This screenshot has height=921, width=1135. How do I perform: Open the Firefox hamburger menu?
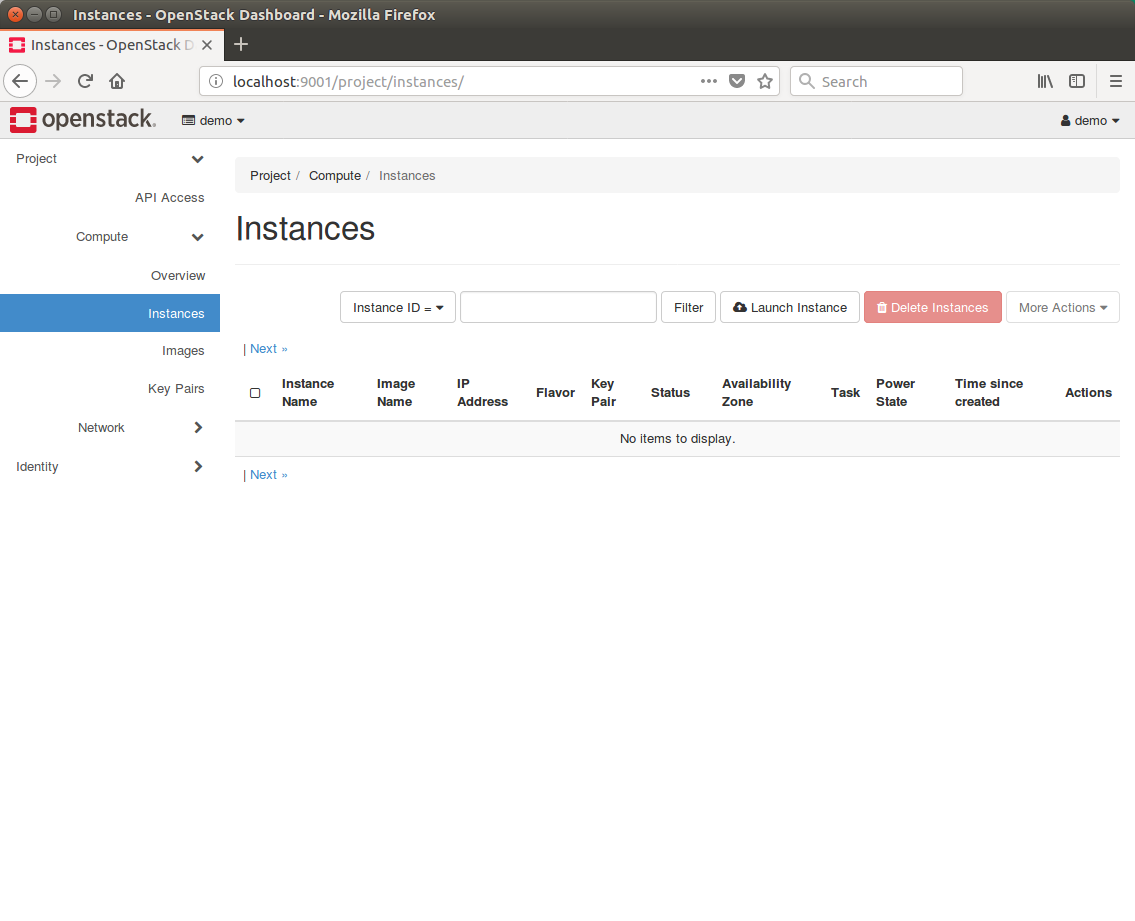1115,81
